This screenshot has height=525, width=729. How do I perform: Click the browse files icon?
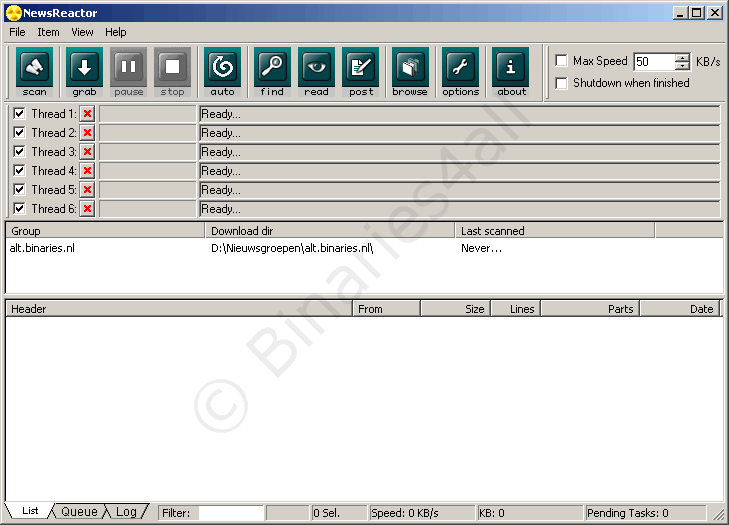(x=410, y=72)
